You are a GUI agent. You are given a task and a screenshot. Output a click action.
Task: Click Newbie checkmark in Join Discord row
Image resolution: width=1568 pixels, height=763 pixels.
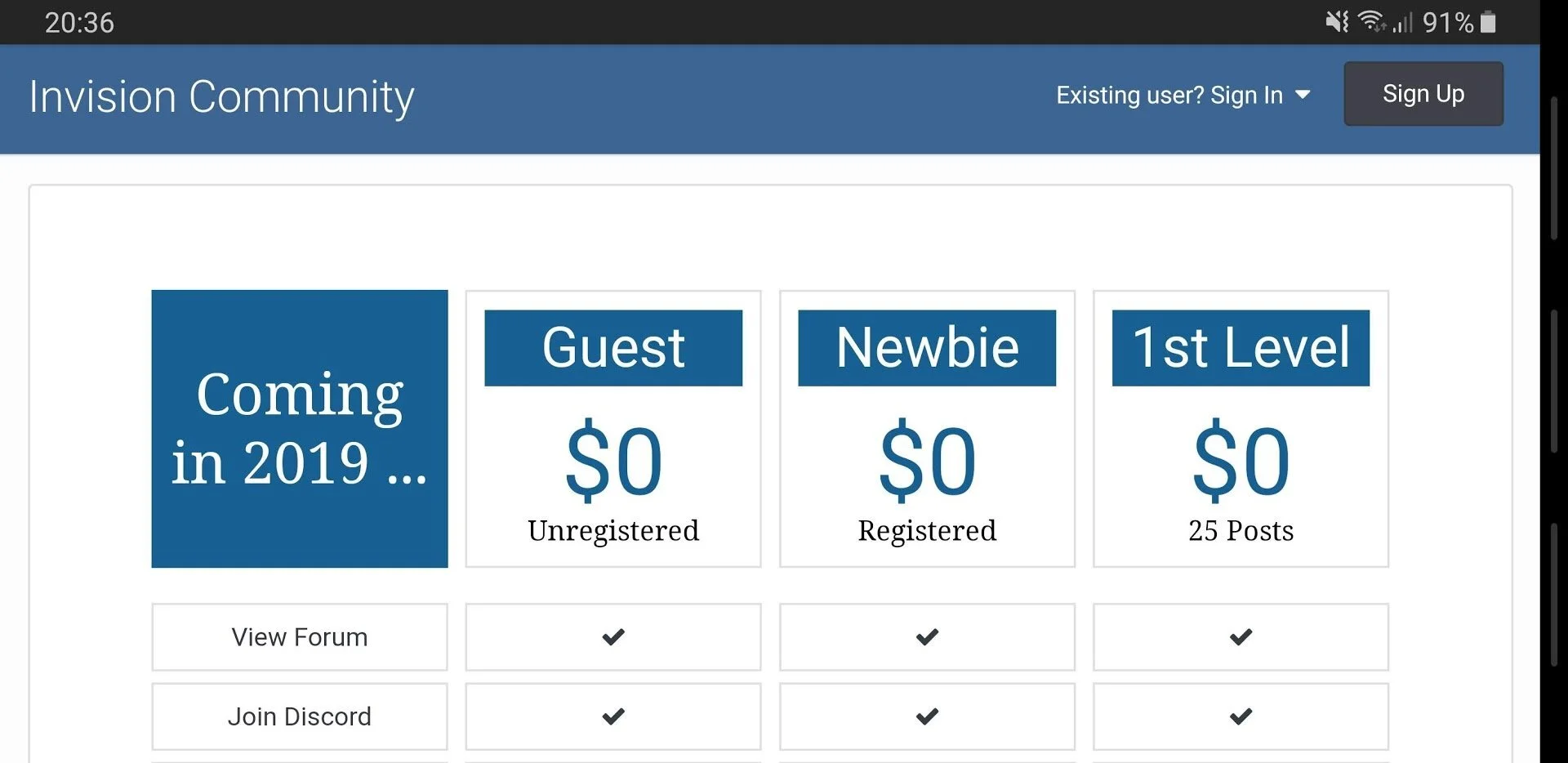click(927, 716)
